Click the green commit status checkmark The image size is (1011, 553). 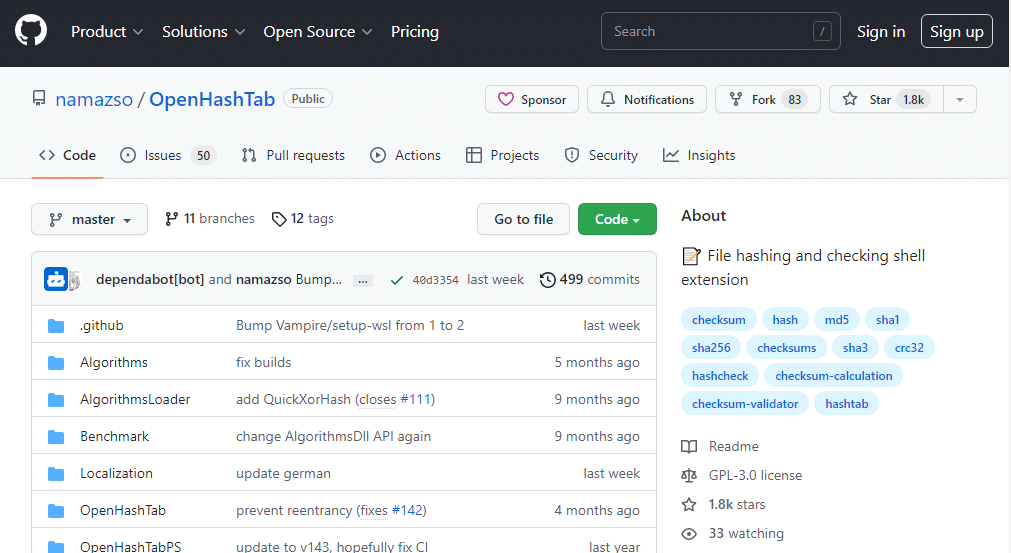[x=397, y=280]
